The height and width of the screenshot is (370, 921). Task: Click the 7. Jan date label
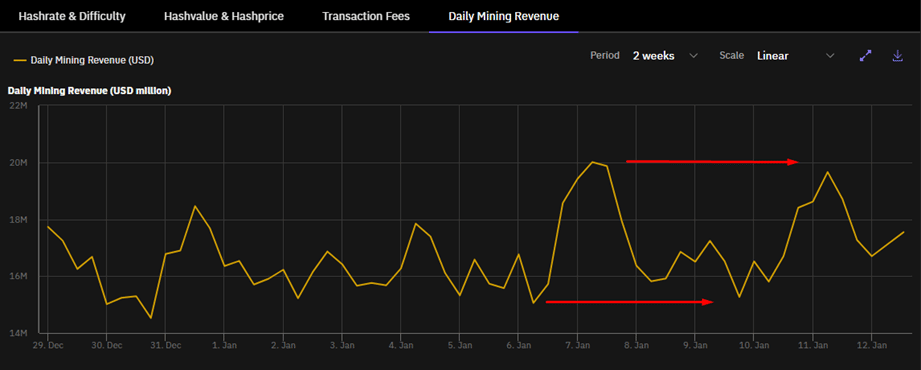pos(577,345)
